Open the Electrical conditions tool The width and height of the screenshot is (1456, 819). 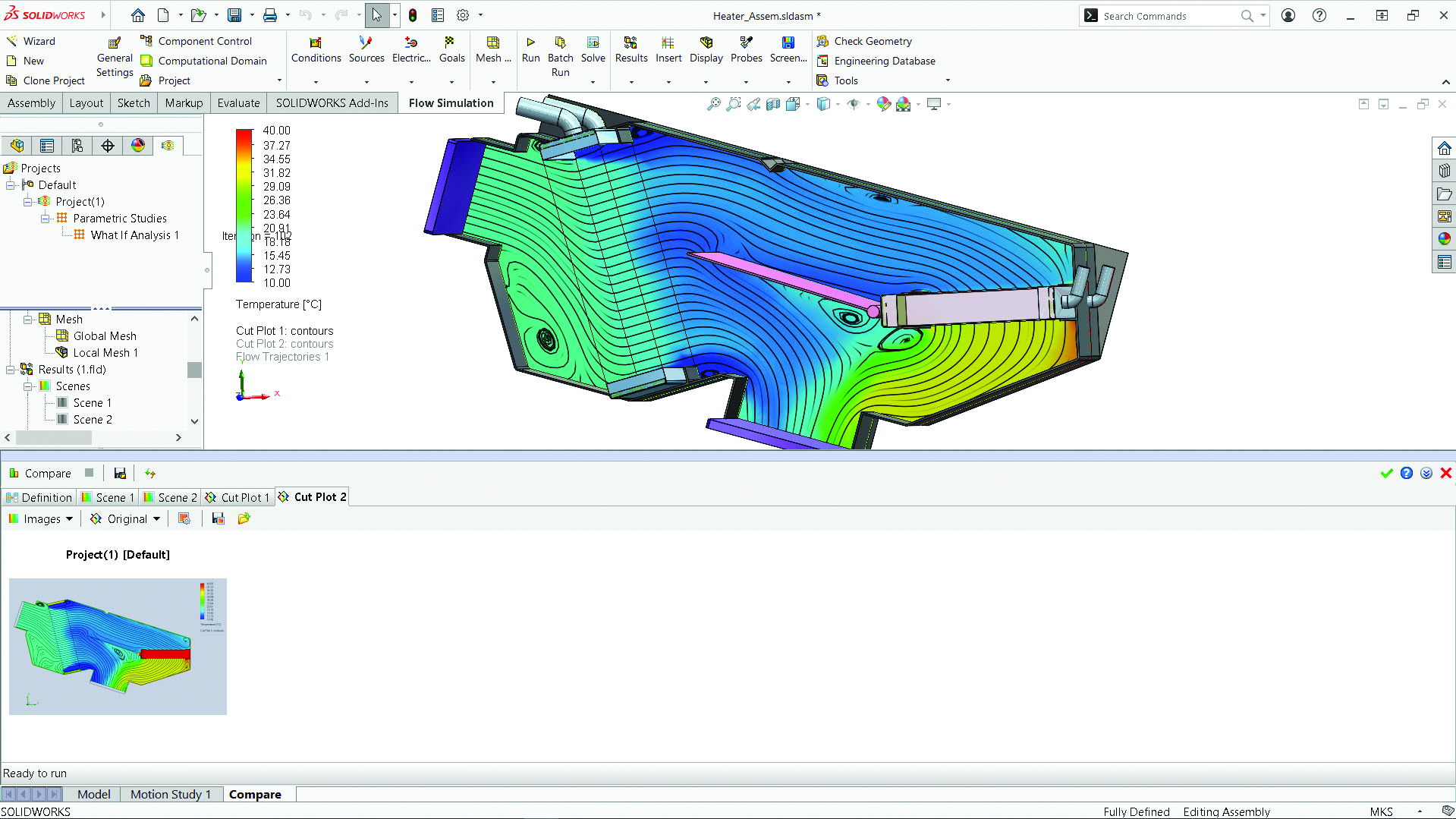tap(411, 50)
